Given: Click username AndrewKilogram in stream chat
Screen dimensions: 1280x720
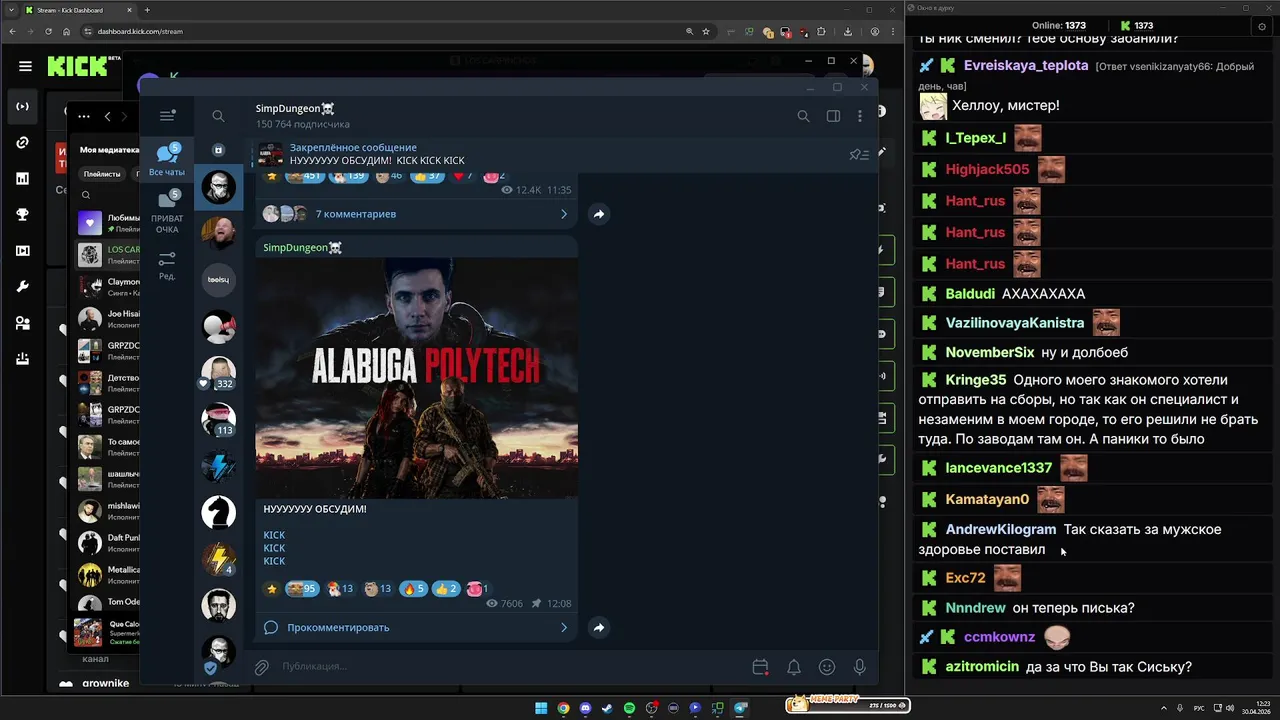Looking at the screenshot, I should coord(1001,530).
